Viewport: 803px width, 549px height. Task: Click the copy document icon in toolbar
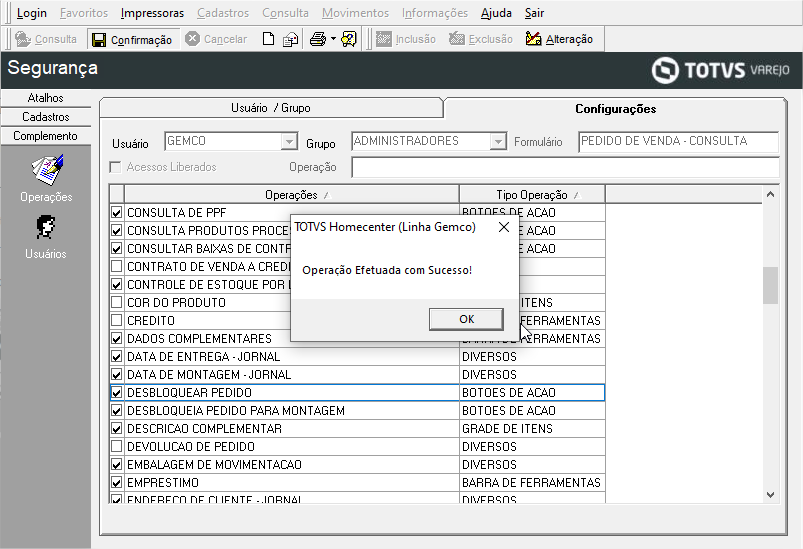coord(290,39)
